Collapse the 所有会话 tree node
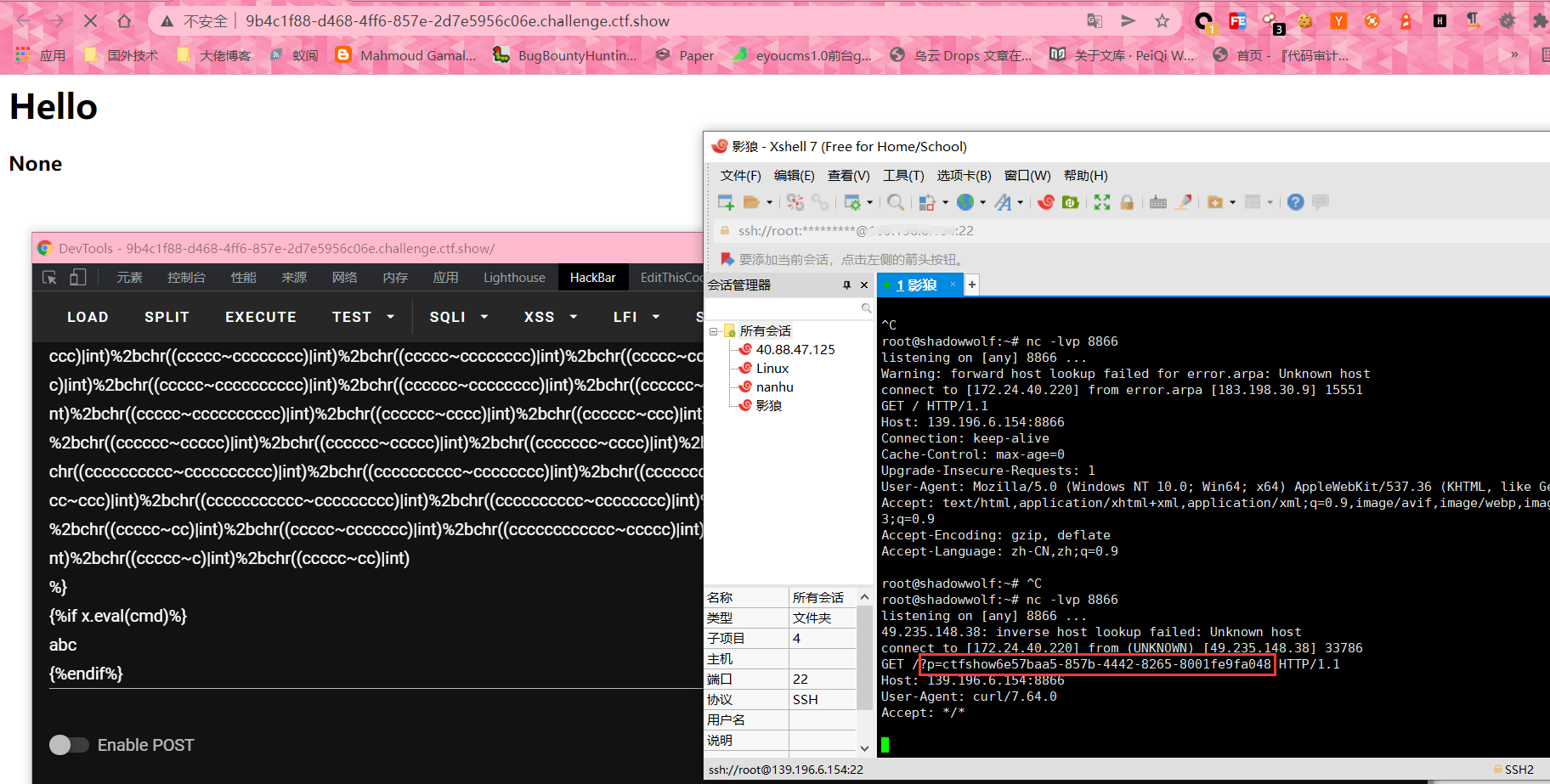 pyautogui.click(x=715, y=331)
